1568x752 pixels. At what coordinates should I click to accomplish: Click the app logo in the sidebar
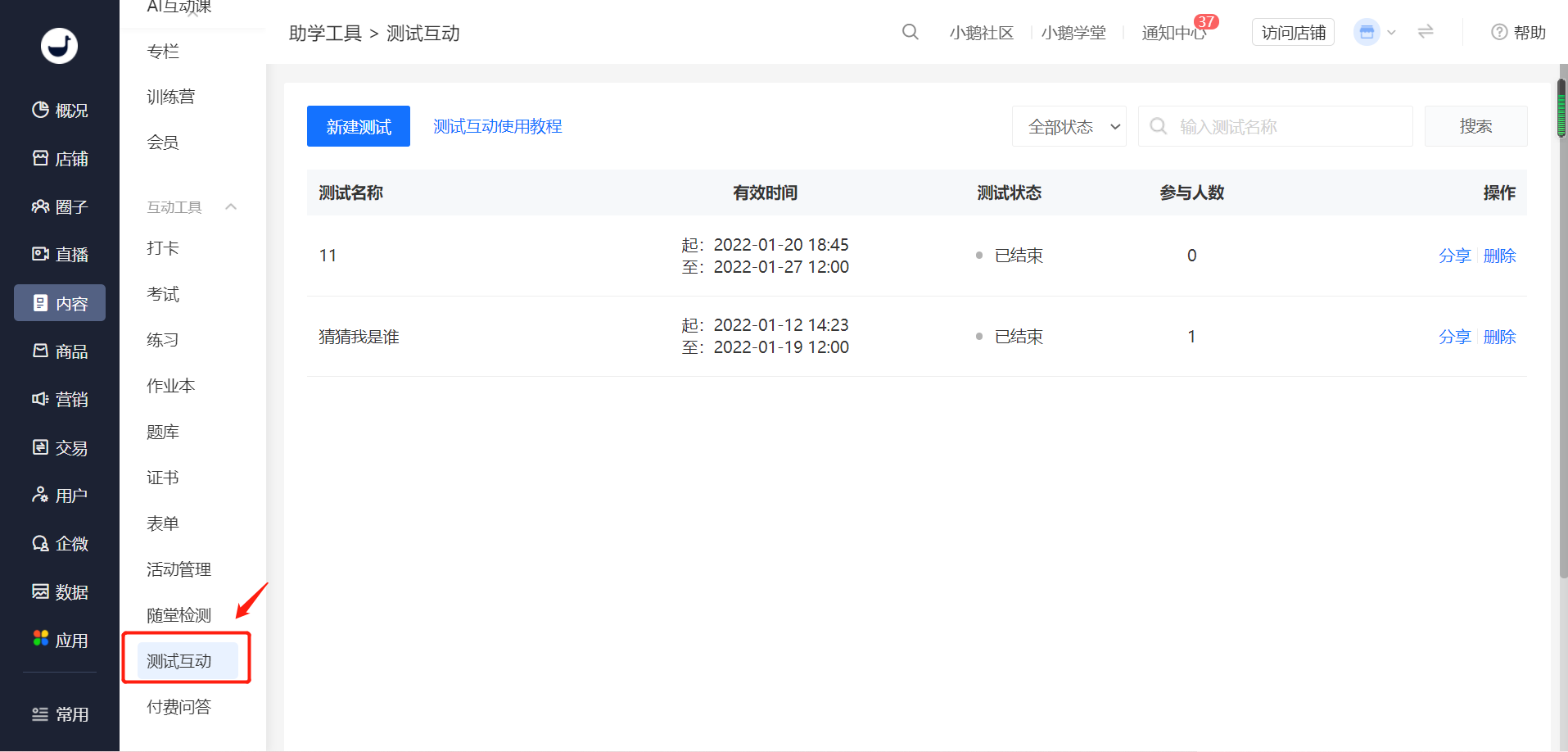tap(60, 46)
